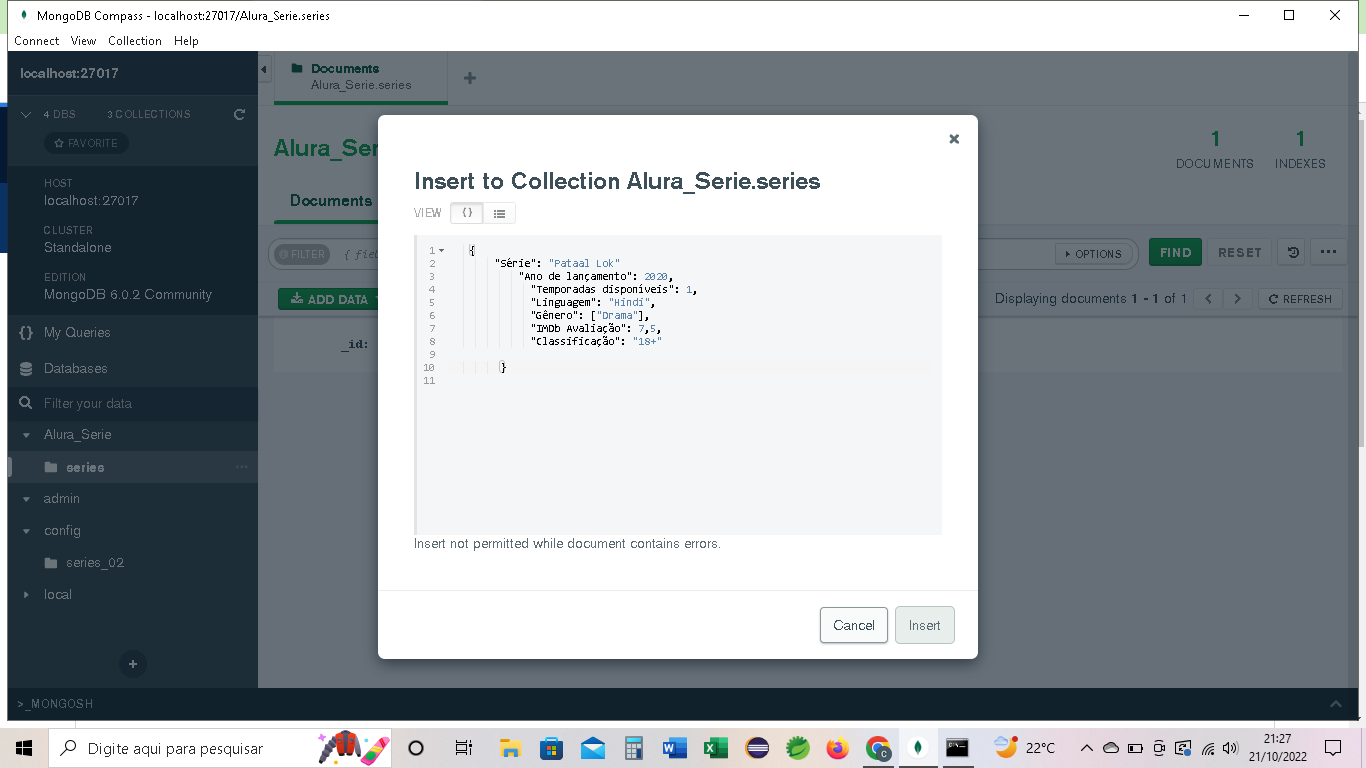Open Excel from taskbar

[715, 748]
